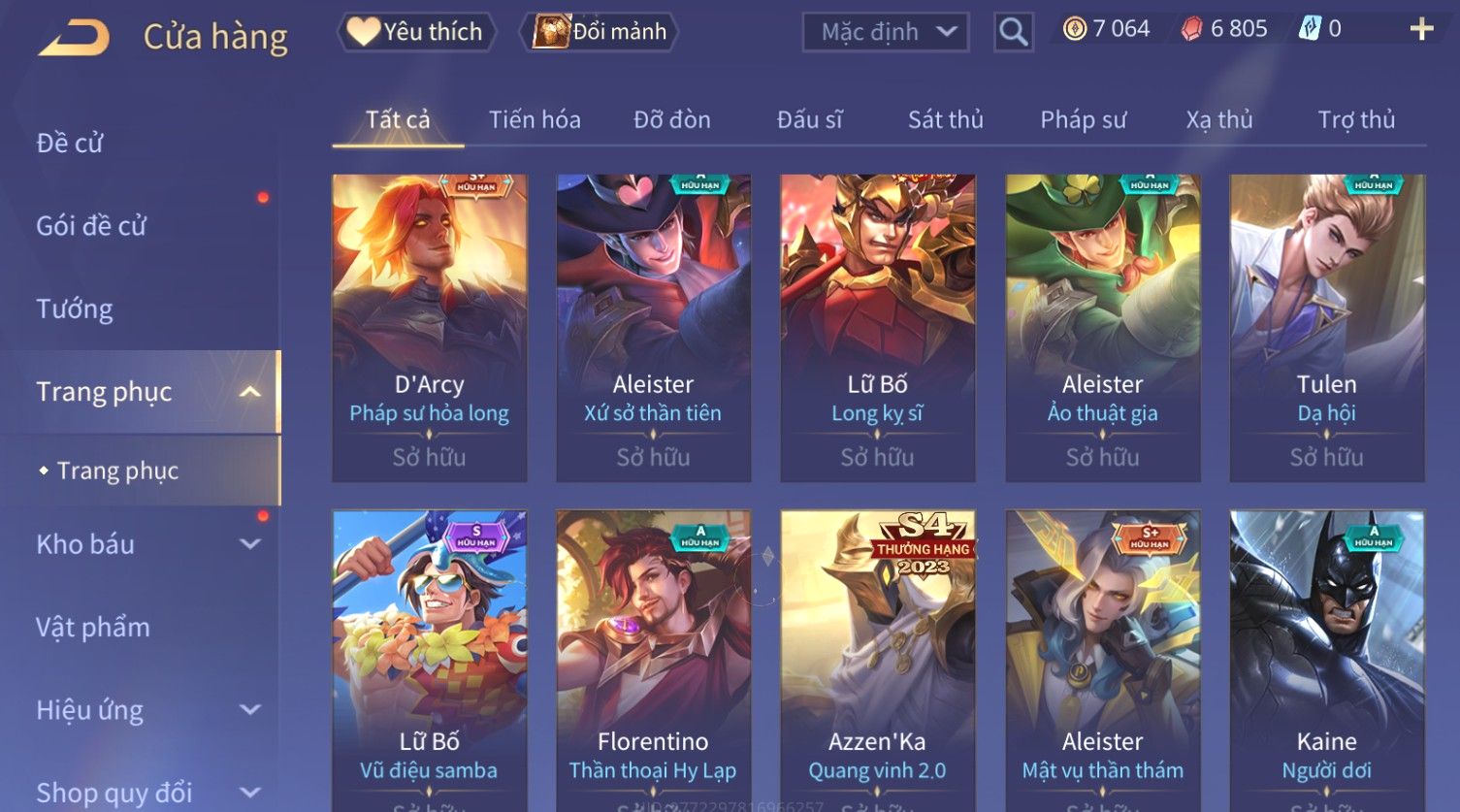Tap the gold coin currency icon
The height and width of the screenshot is (812, 1460).
pos(1075,29)
